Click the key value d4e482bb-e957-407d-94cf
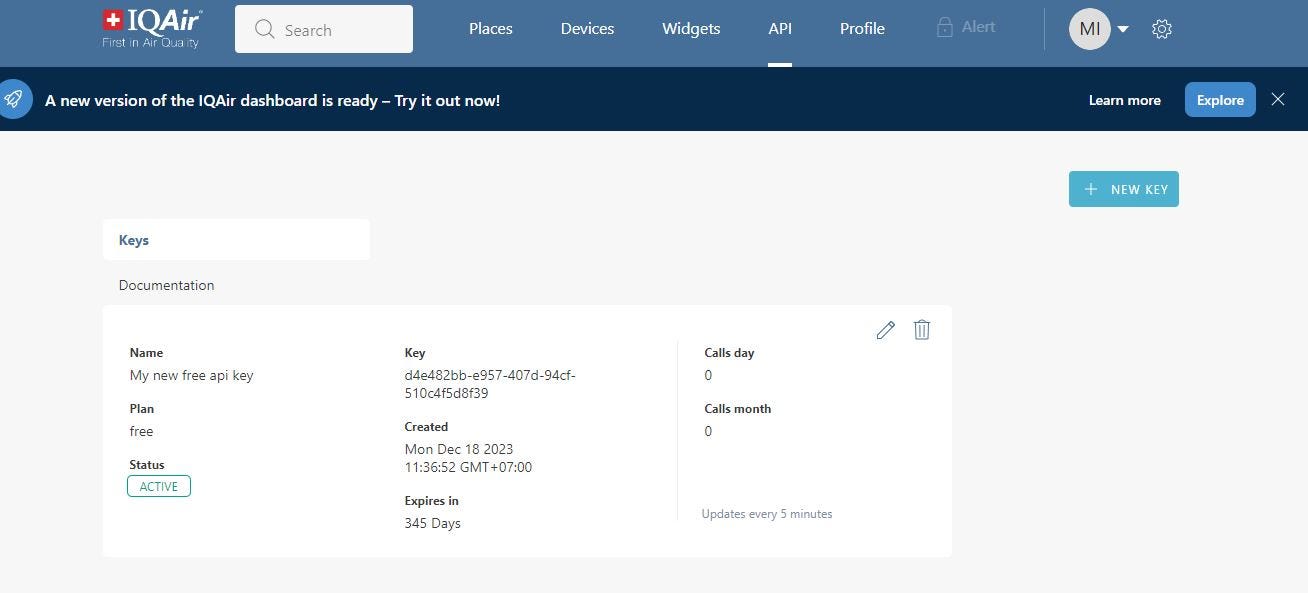The height and width of the screenshot is (593, 1308). 490,385
